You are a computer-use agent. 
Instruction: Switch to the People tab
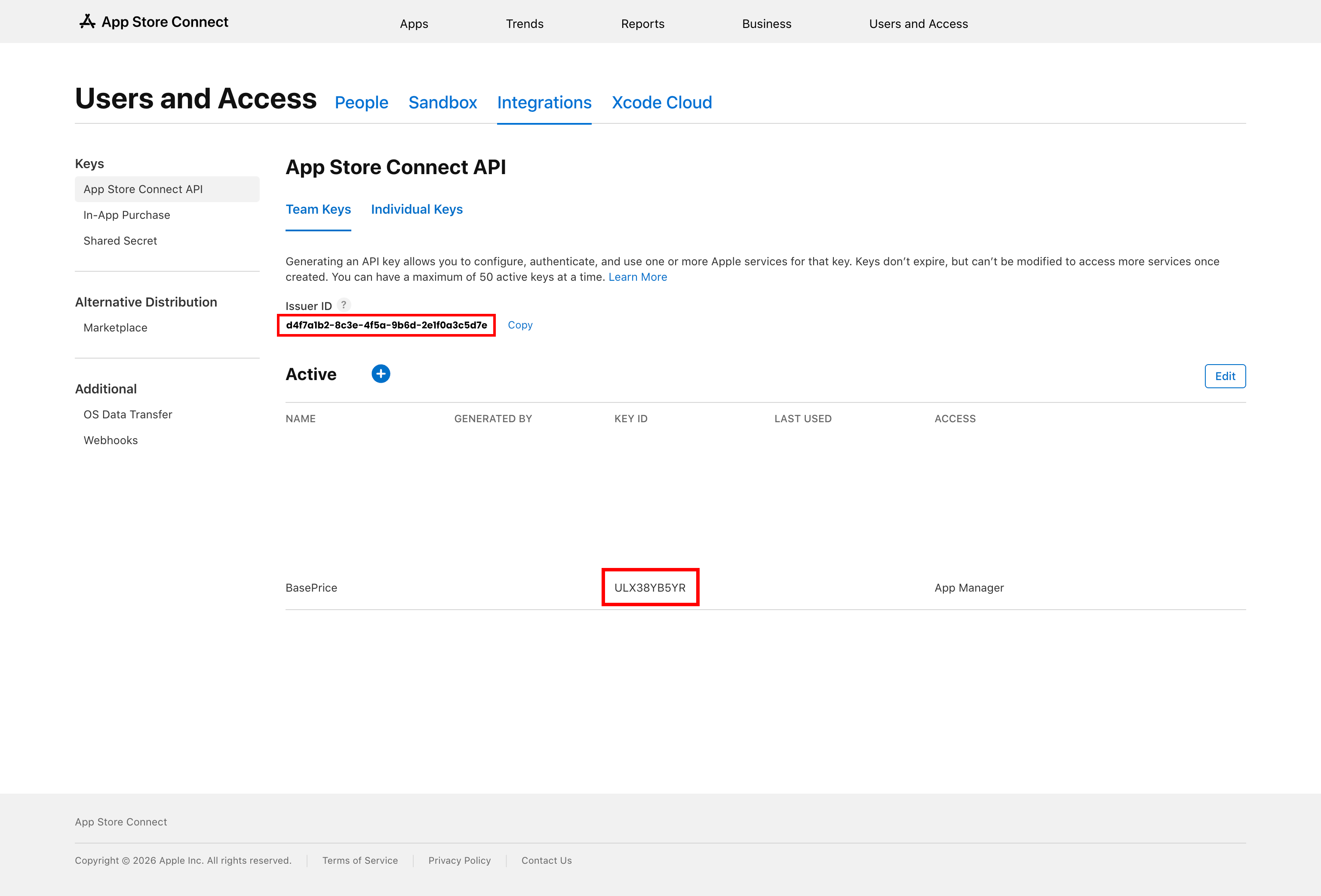pos(362,102)
